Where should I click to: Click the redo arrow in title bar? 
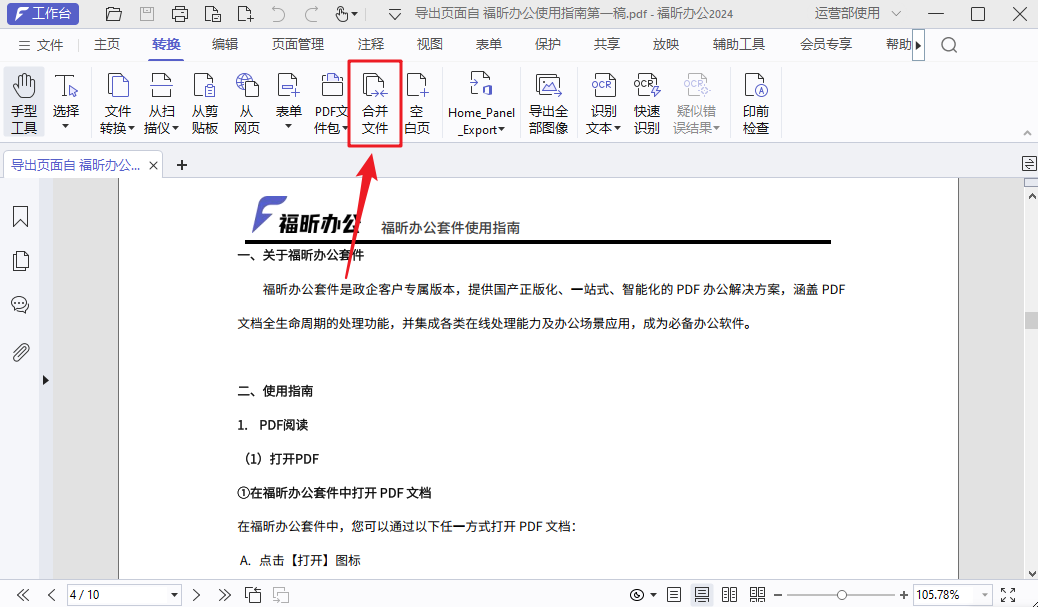pos(311,14)
